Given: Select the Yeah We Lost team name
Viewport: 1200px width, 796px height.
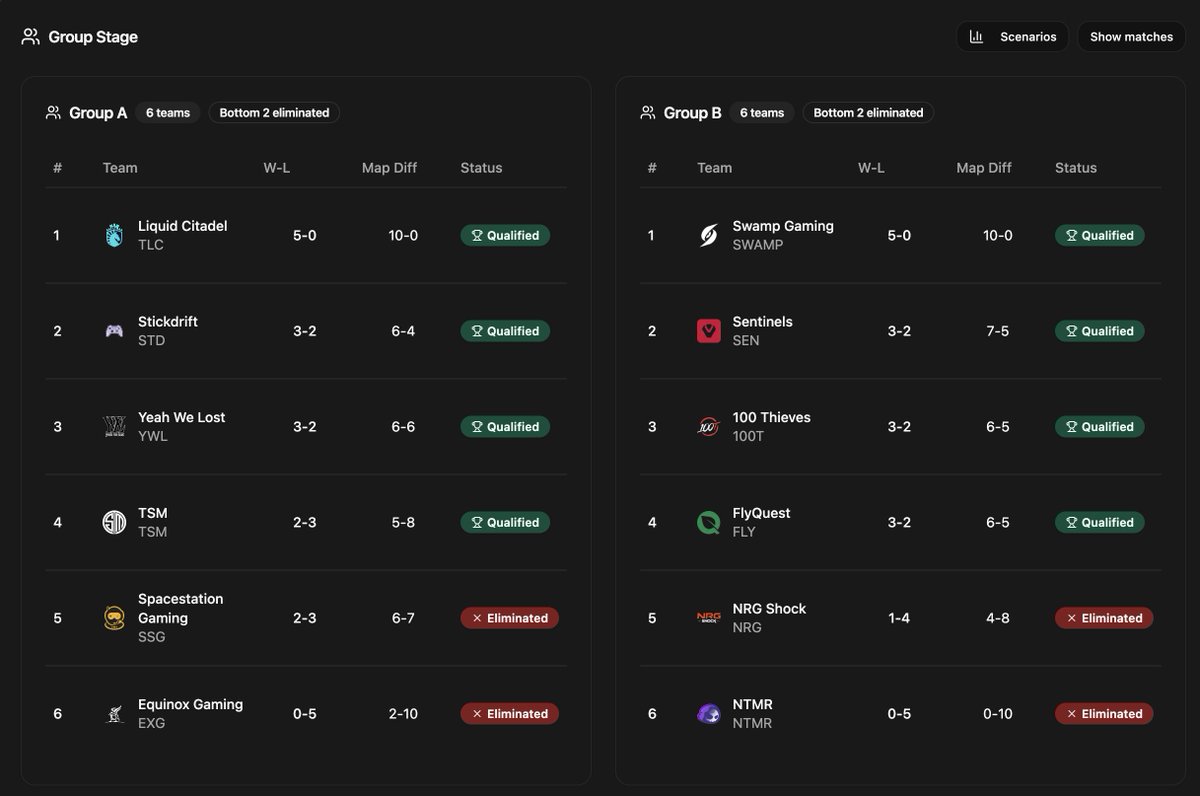Looking at the screenshot, I should tap(182, 417).
